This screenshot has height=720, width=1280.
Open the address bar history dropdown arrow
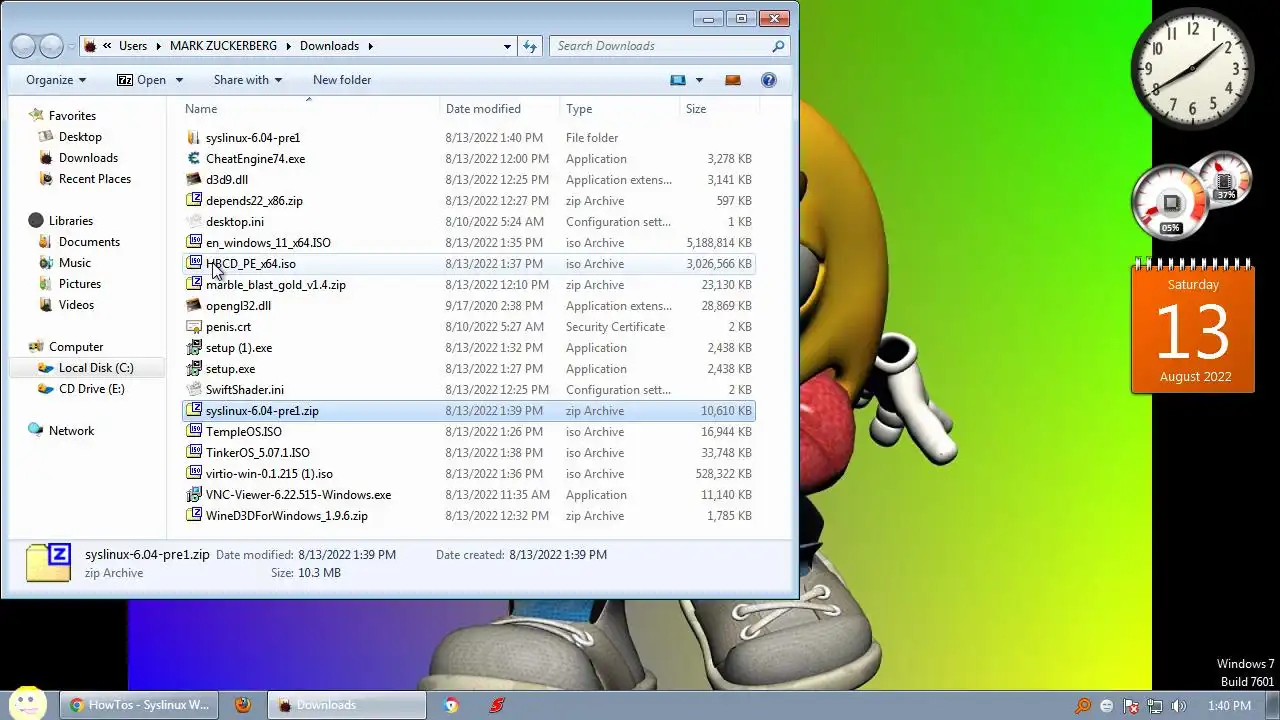click(507, 46)
